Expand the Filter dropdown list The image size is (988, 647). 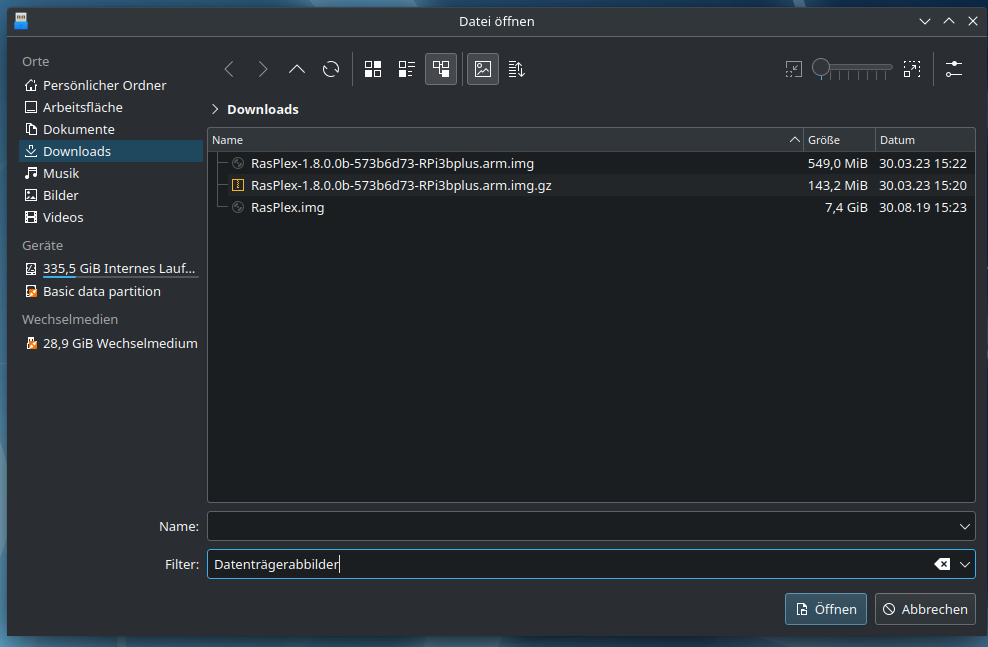coord(965,564)
